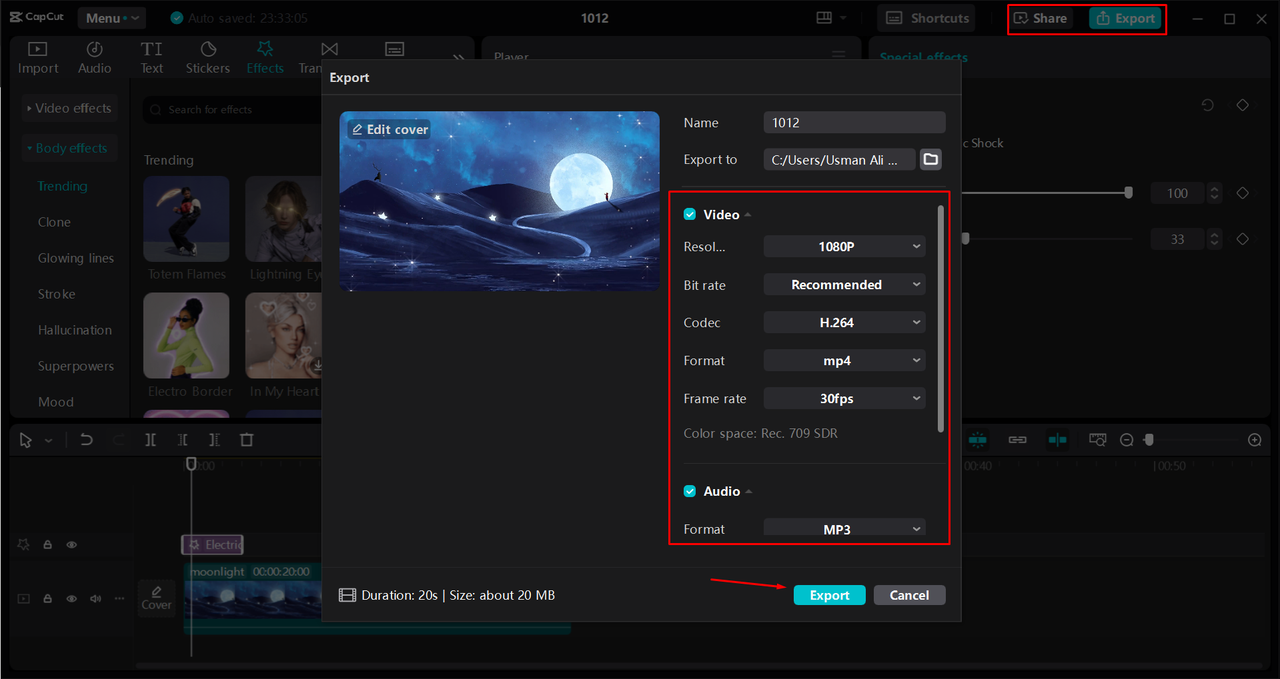Click the Undo arrow in timeline toolbar

click(87, 440)
